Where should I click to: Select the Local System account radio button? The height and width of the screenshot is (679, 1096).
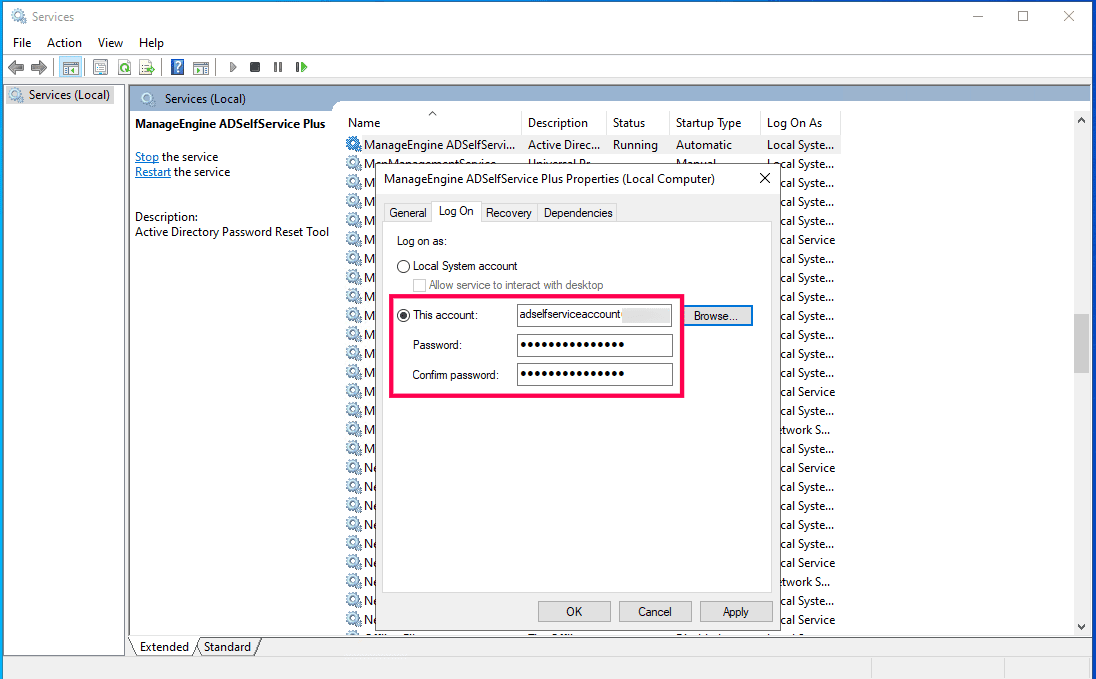pos(403,266)
